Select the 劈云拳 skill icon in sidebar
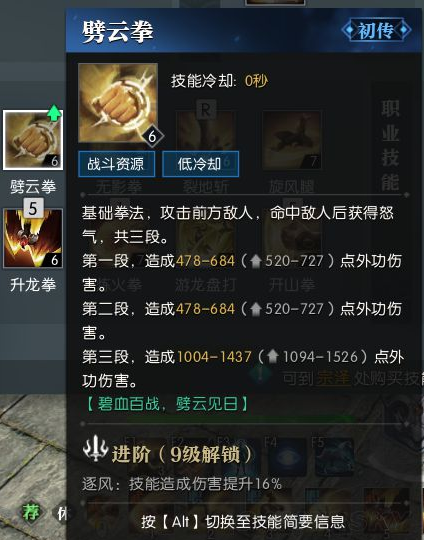The height and width of the screenshot is (540, 424). [x=33, y=140]
